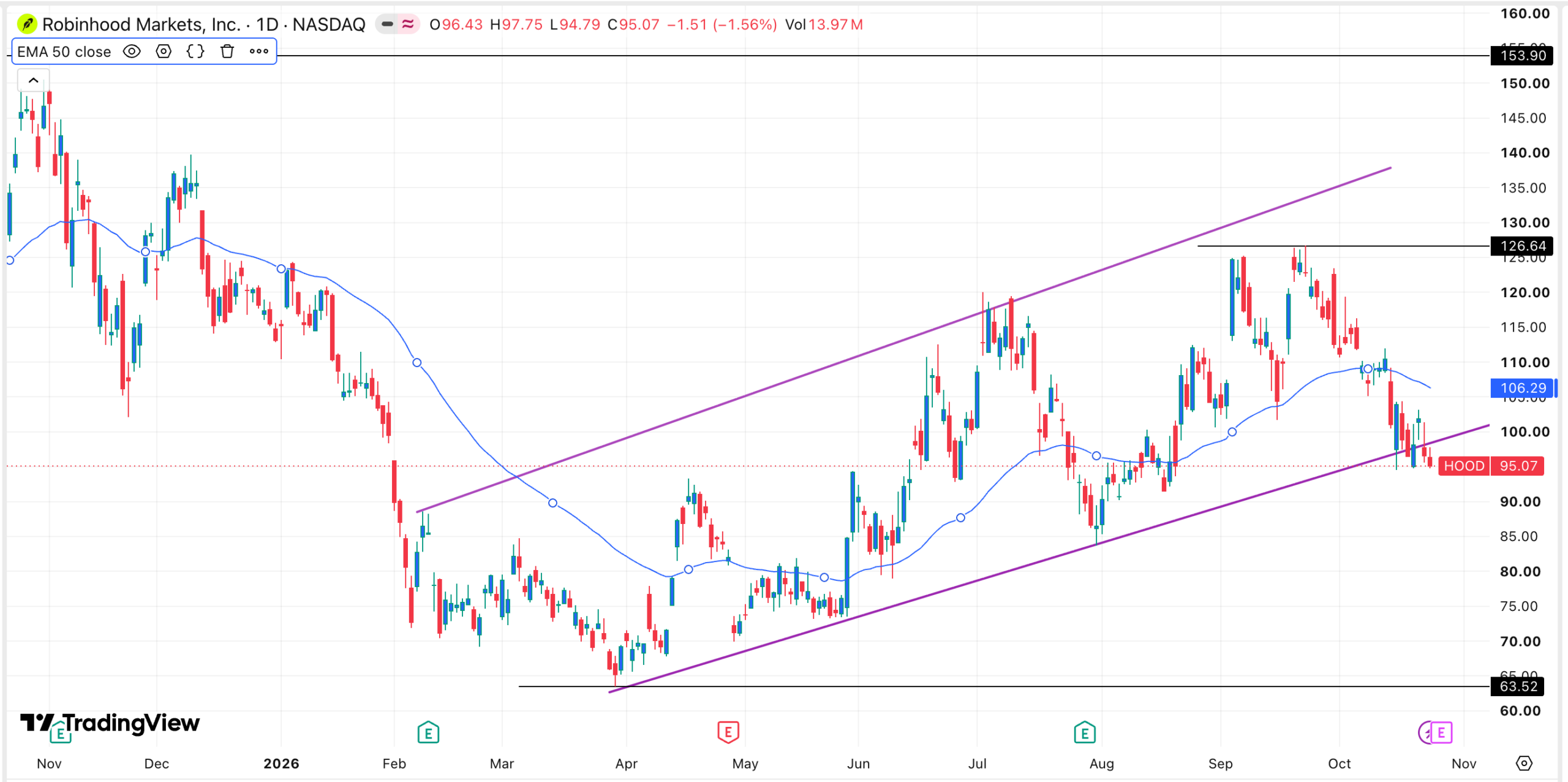Click the Robinhood Markets symbol logo
The image size is (1568, 782).
click(26, 25)
